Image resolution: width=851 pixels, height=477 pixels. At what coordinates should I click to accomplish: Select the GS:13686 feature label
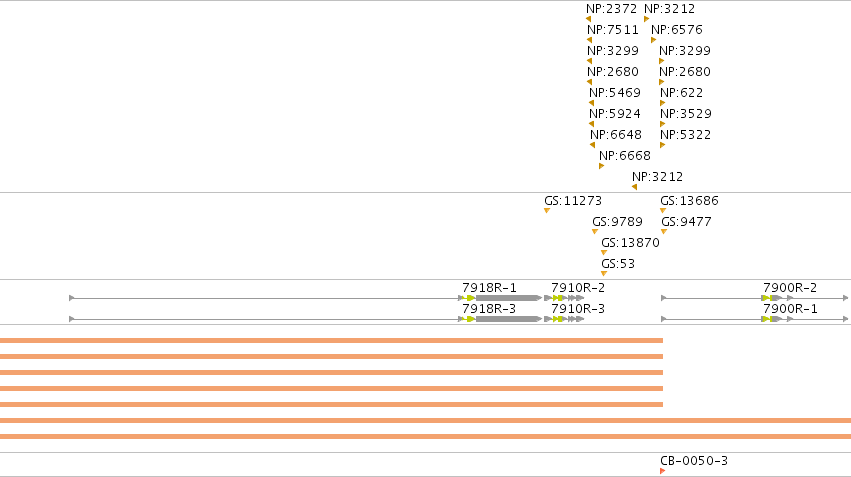pos(689,201)
